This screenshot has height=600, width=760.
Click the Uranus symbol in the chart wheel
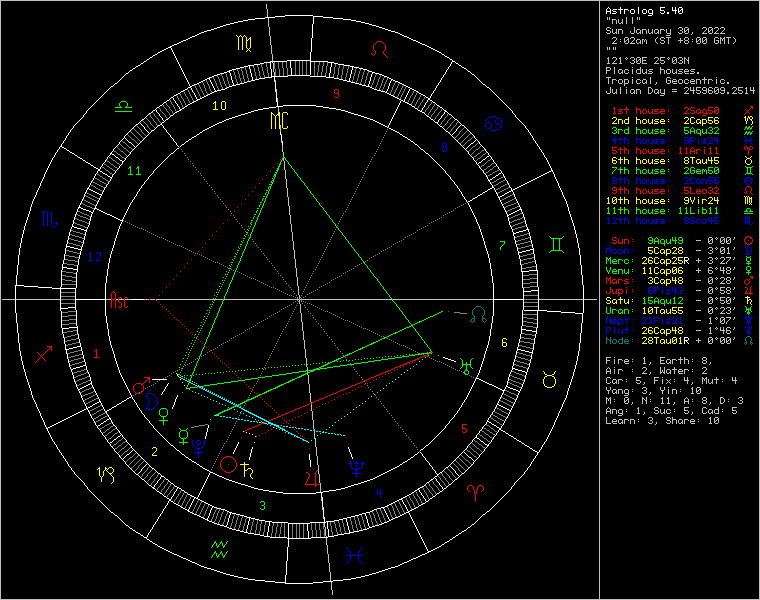466,366
